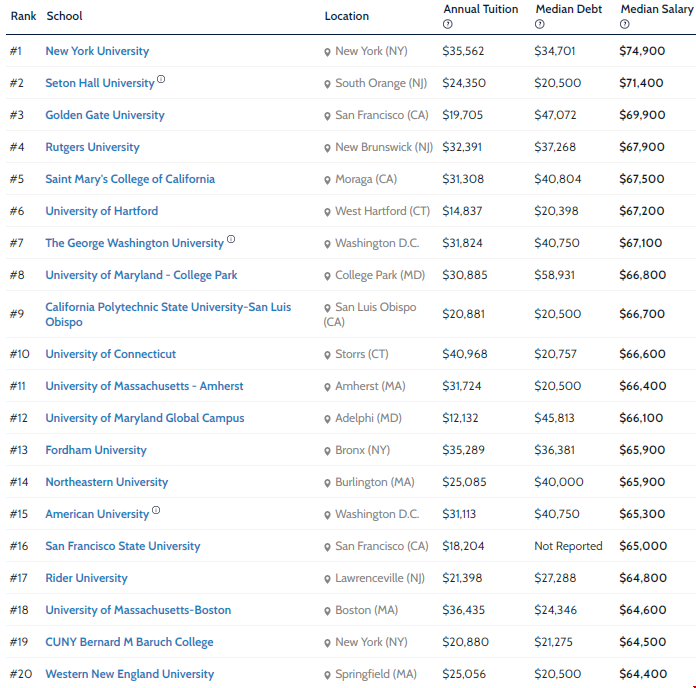The height and width of the screenshot is (688, 696).
Task: Click info icon beside Seton Hall University
Action: tap(161, 80)
